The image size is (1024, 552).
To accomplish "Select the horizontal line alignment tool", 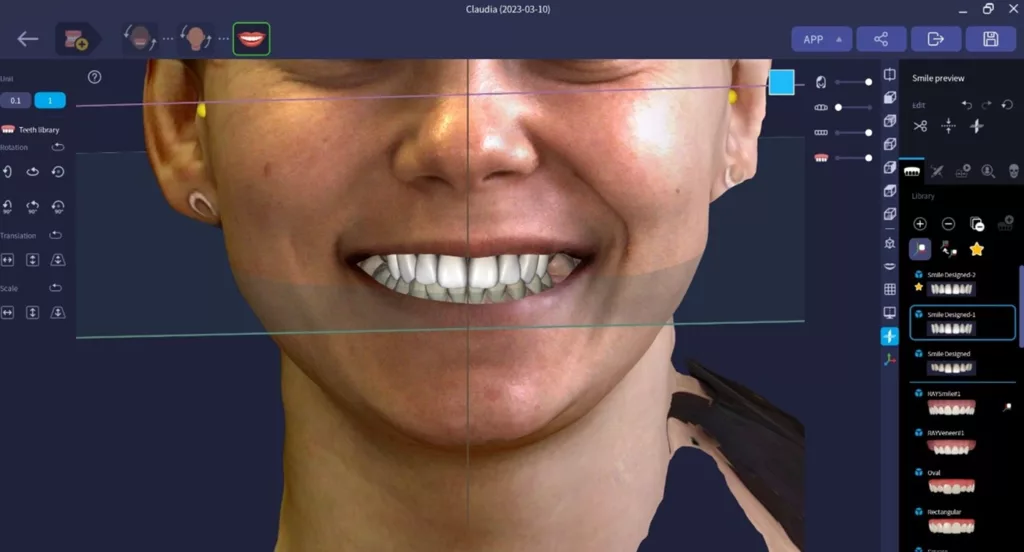I will [948, 126].
